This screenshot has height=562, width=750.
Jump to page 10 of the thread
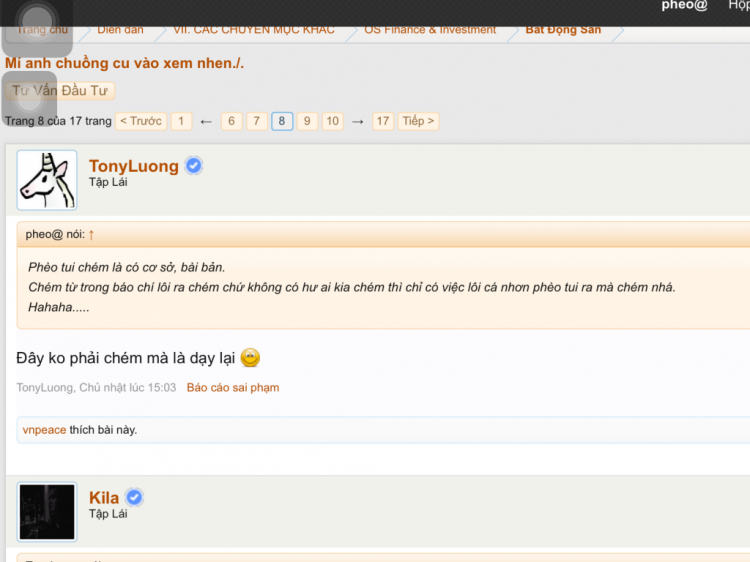tap(333, 121)
